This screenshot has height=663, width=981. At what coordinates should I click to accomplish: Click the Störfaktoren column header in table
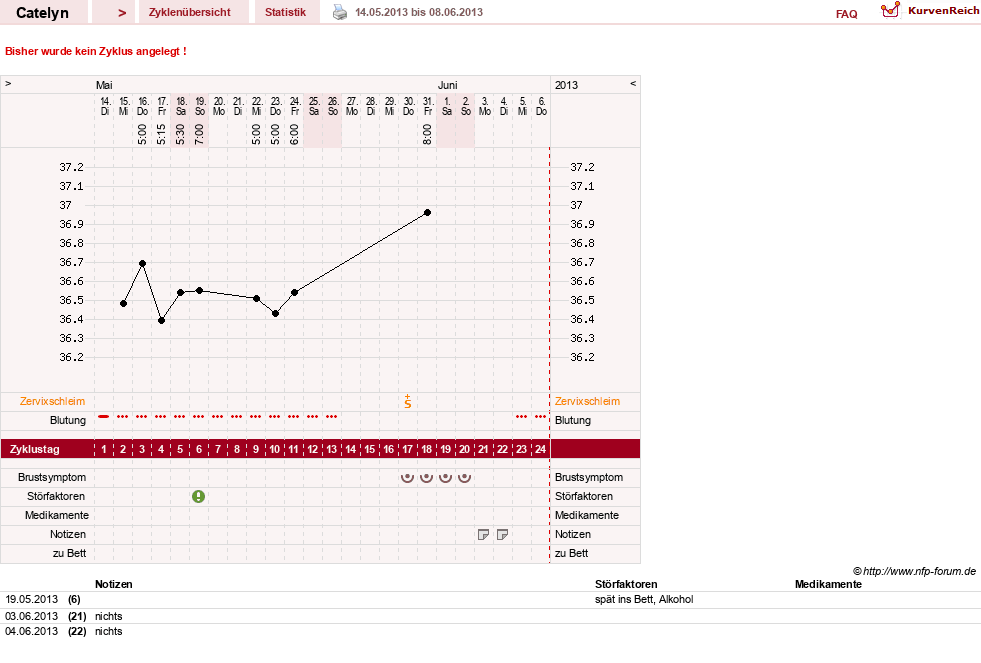[626, 584]
